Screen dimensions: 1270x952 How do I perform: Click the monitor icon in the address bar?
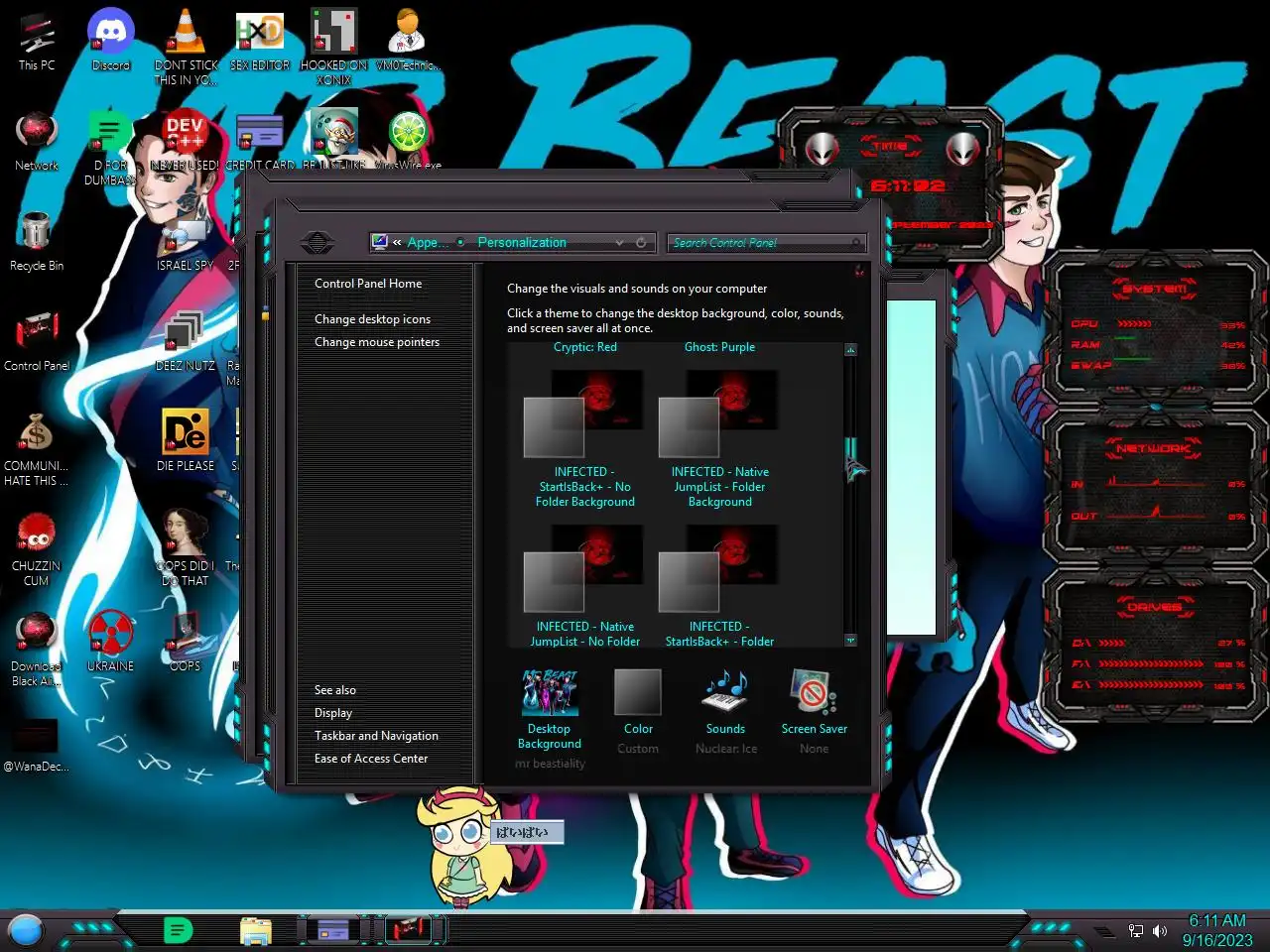click(x=379, y=242)
